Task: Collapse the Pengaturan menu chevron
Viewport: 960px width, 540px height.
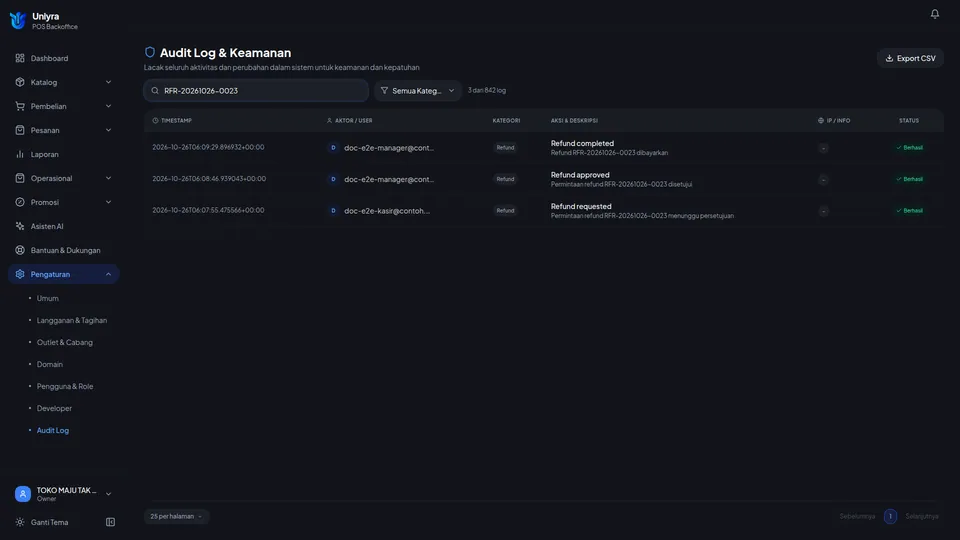Action: click(108, 274)
